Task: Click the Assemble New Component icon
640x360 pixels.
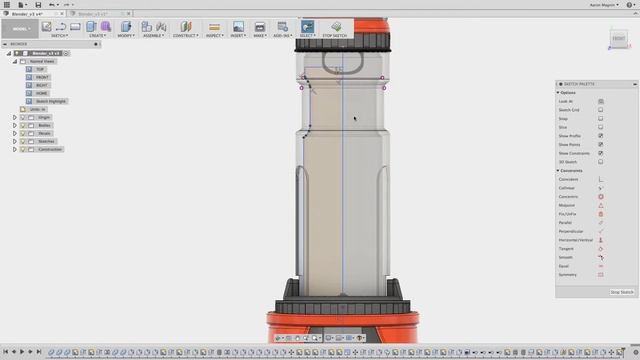Action: pyautogui.click(x=147, y=27)
